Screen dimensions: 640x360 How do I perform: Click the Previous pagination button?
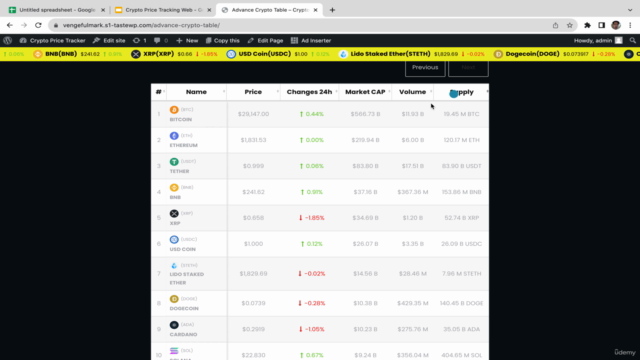[x=425, y=68]
